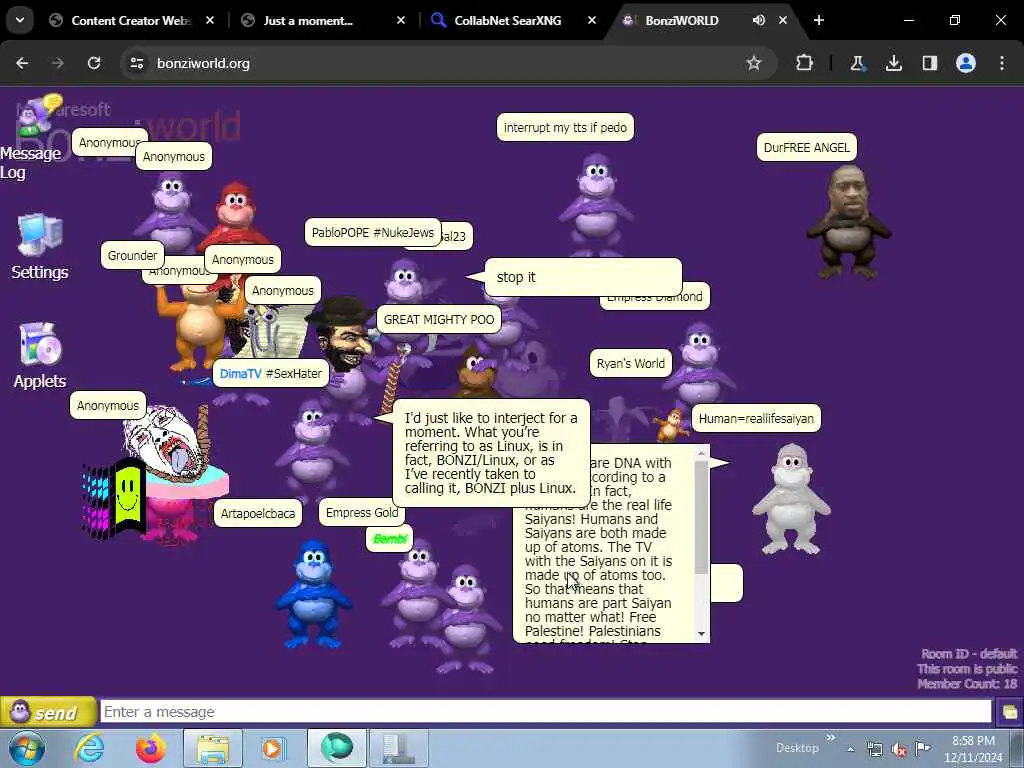1024x768 pixels.
Task: Click the Bonzi under 'interrupt my tts' label
Action: point(596,204)
